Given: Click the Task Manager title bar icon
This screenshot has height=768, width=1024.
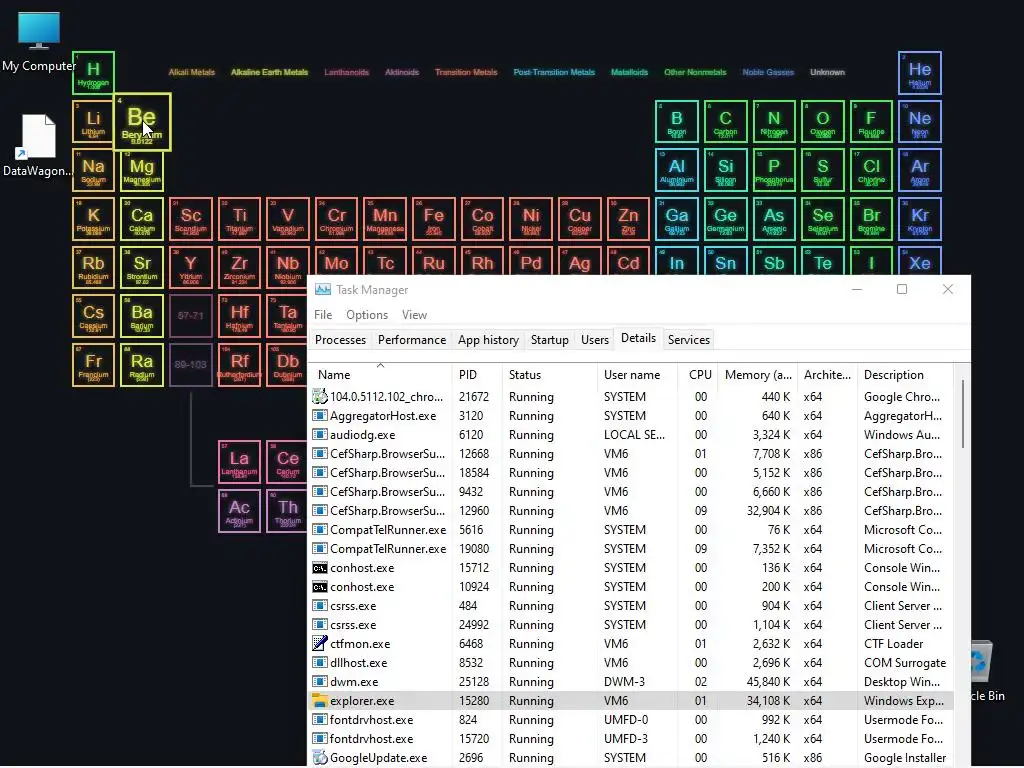Looking at the screenshot, I should [323, 289].
